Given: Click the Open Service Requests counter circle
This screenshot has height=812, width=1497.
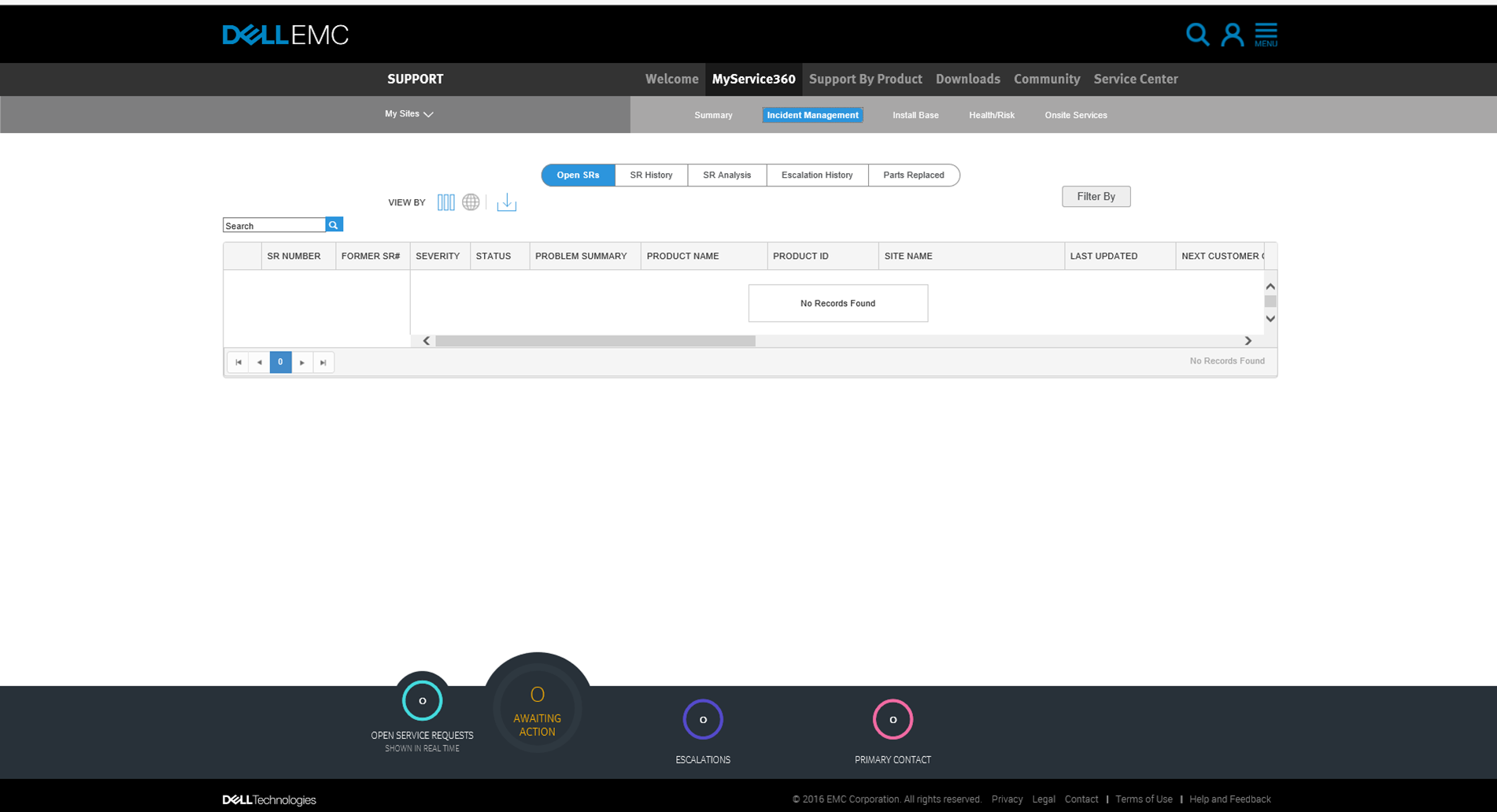Looking at the screenshot, I should coord(422,700).
